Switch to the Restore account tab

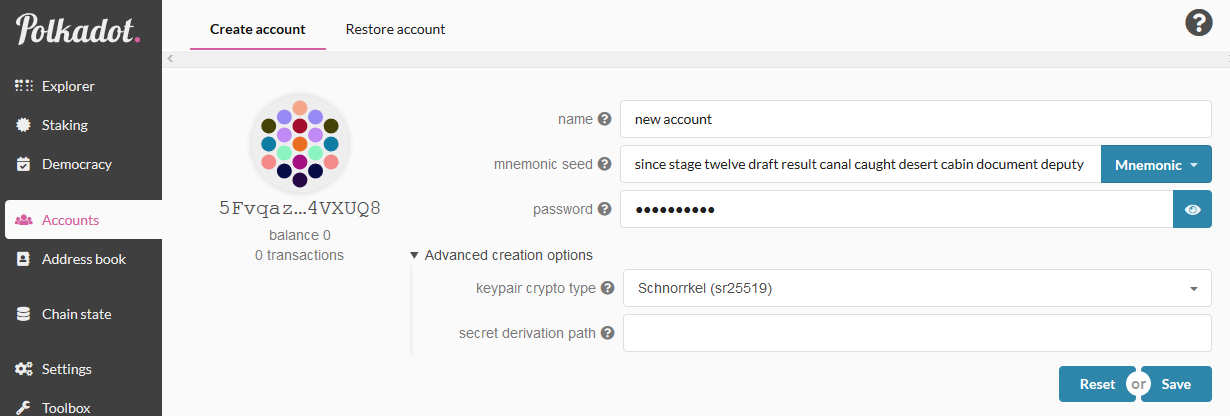click(x=395, y=29)
